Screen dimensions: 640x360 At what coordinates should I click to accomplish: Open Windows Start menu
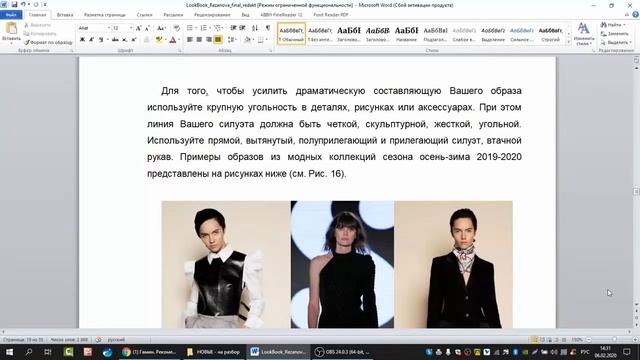9,352
